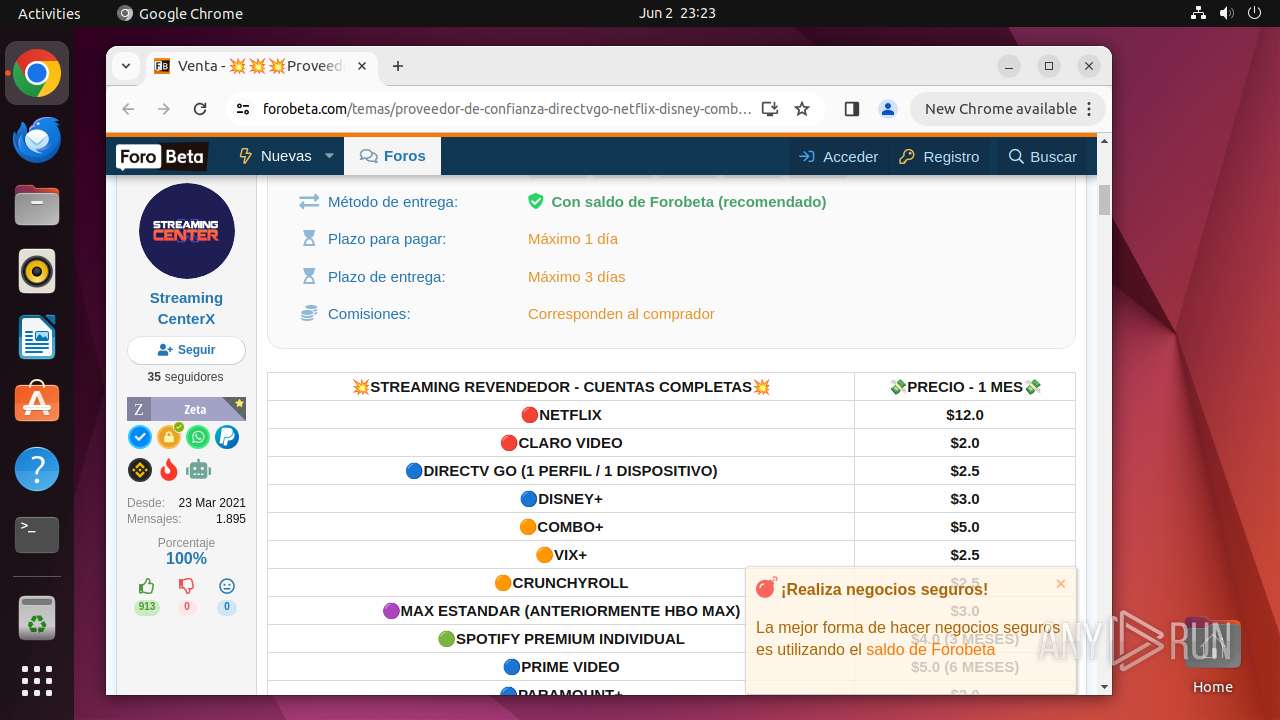
Task: Click Acceder to log in
Action: pos(838,156)
